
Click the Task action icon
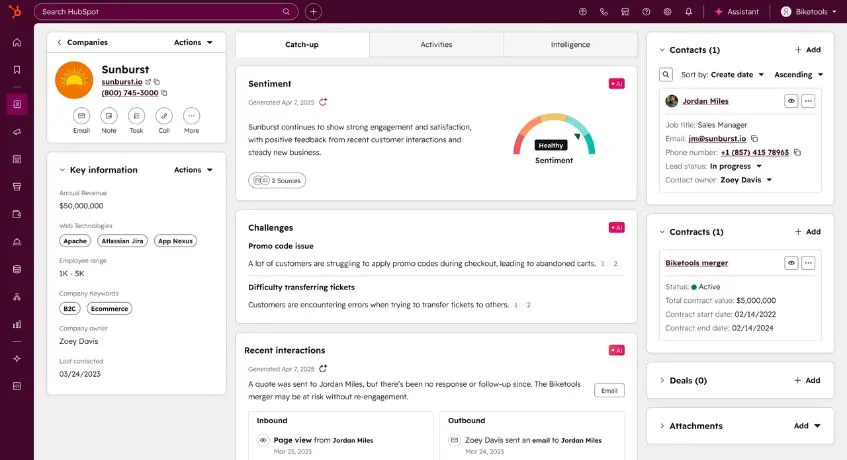(x=137, y=116)
